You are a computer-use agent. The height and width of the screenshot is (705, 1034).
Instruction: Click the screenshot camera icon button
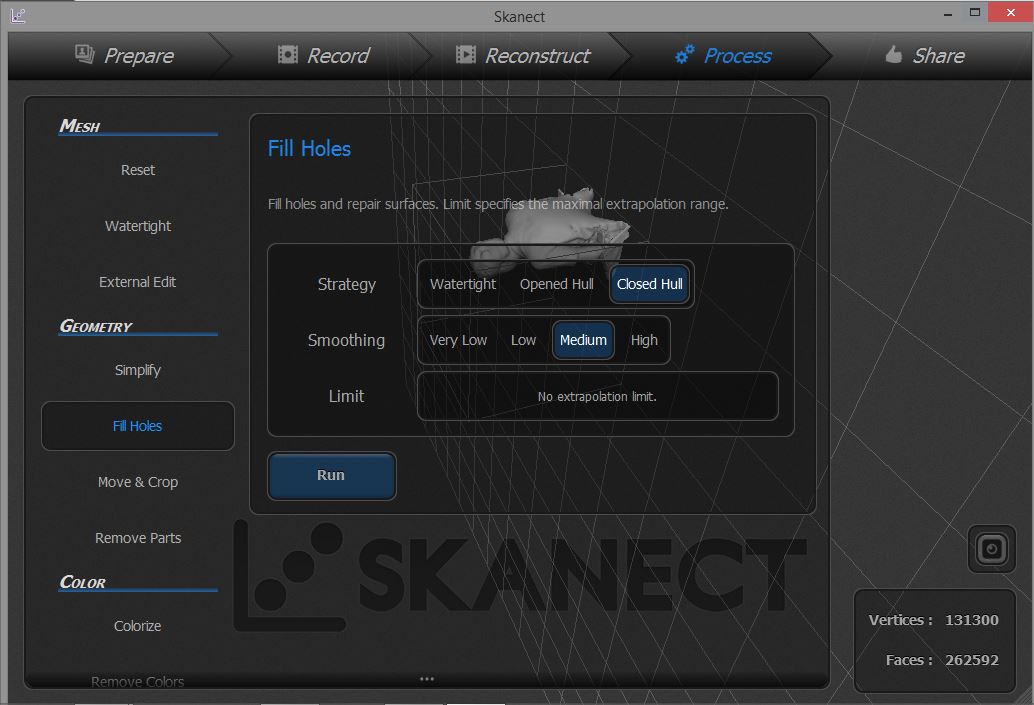(992, 549)
